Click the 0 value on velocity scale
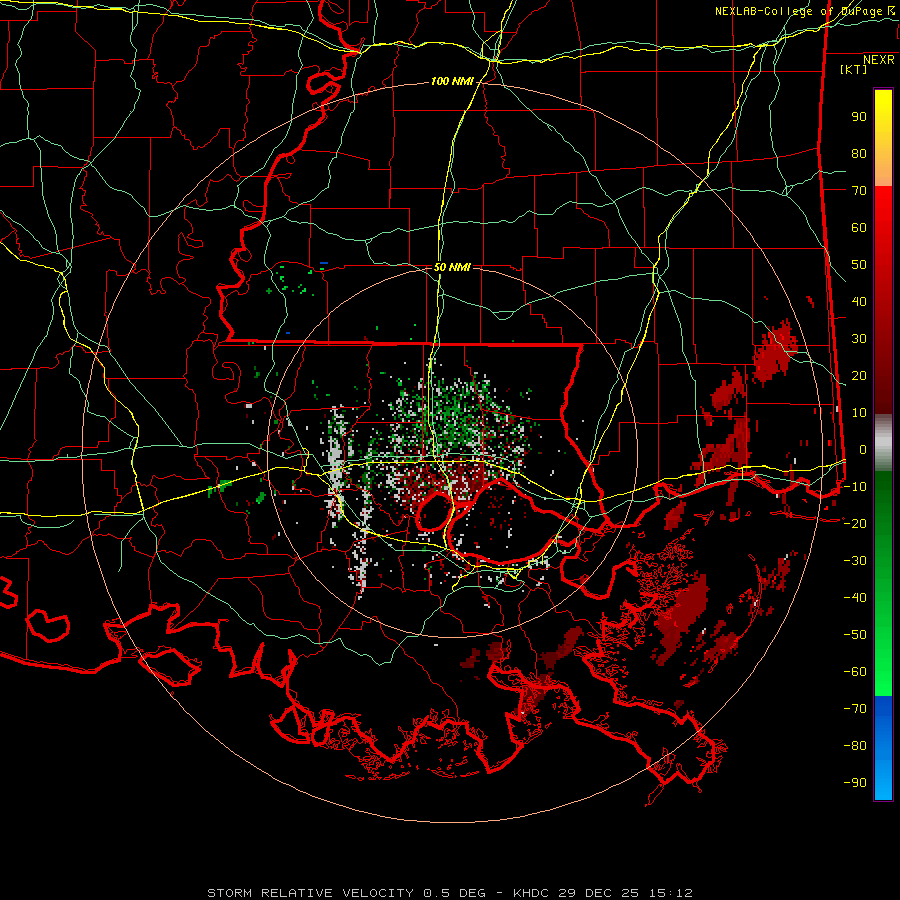 (x=863, y=450)
